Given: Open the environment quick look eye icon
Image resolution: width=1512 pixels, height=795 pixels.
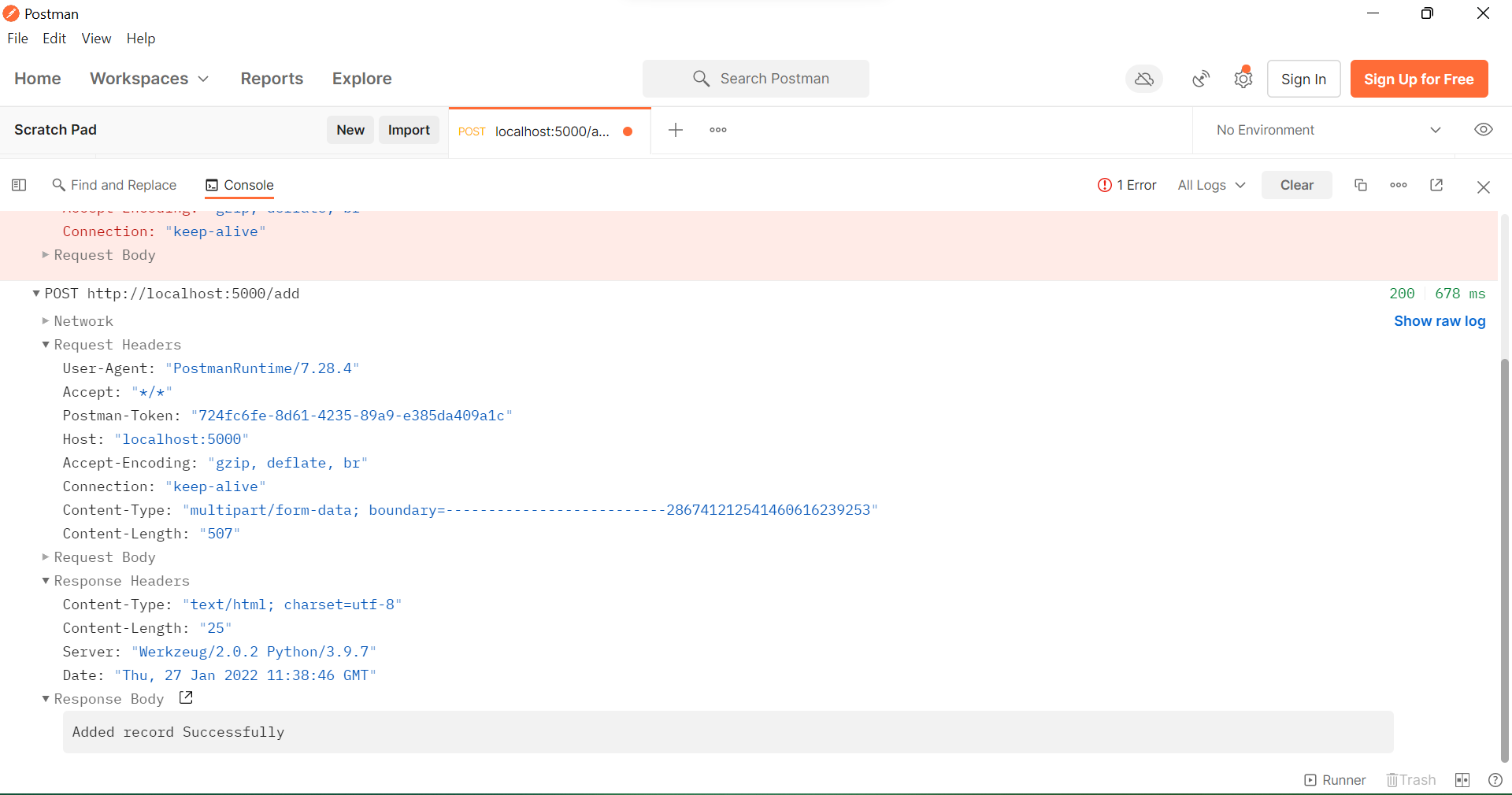Looking at the screenshot, I should 1484,130.
